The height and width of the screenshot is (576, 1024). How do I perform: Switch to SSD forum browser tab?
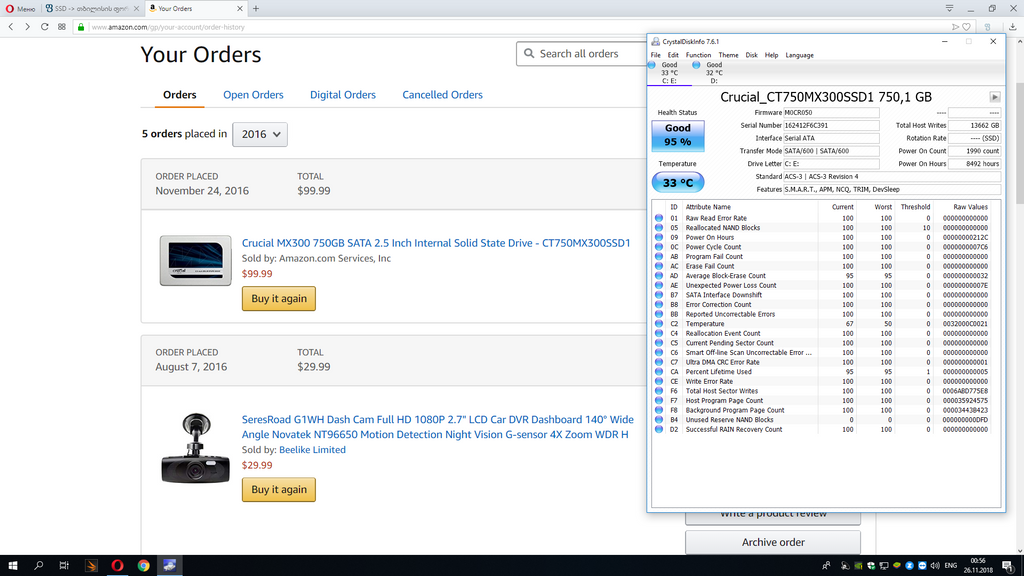88,8
